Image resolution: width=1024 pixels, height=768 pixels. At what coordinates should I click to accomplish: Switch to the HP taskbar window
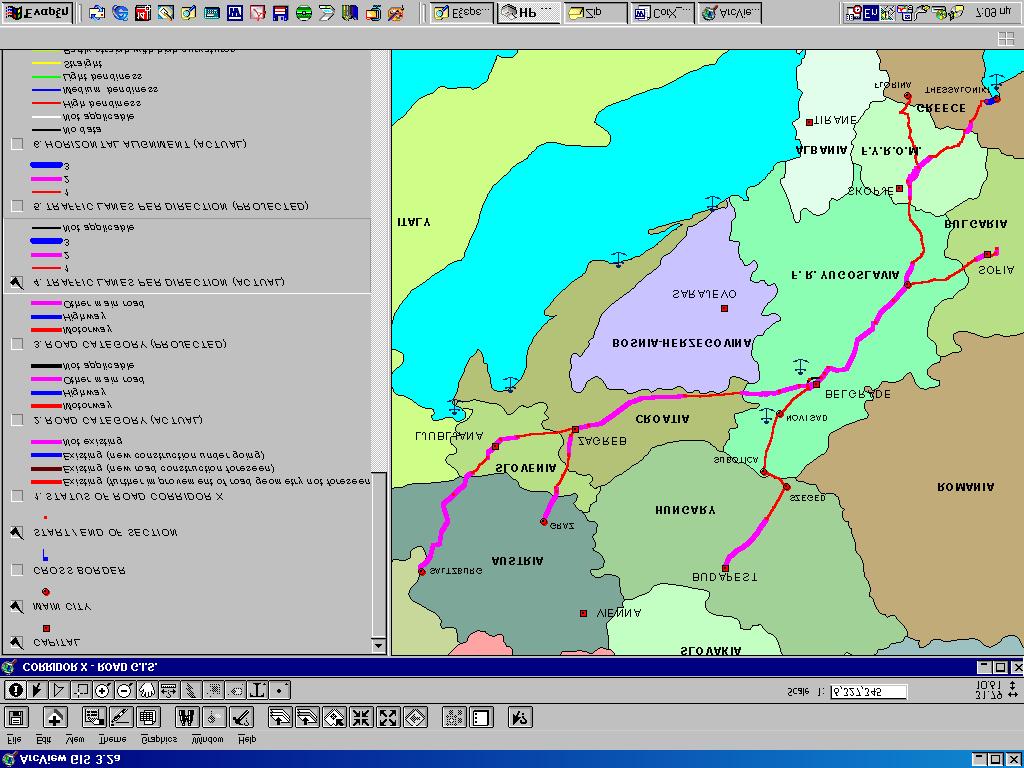tap(528, 12)
